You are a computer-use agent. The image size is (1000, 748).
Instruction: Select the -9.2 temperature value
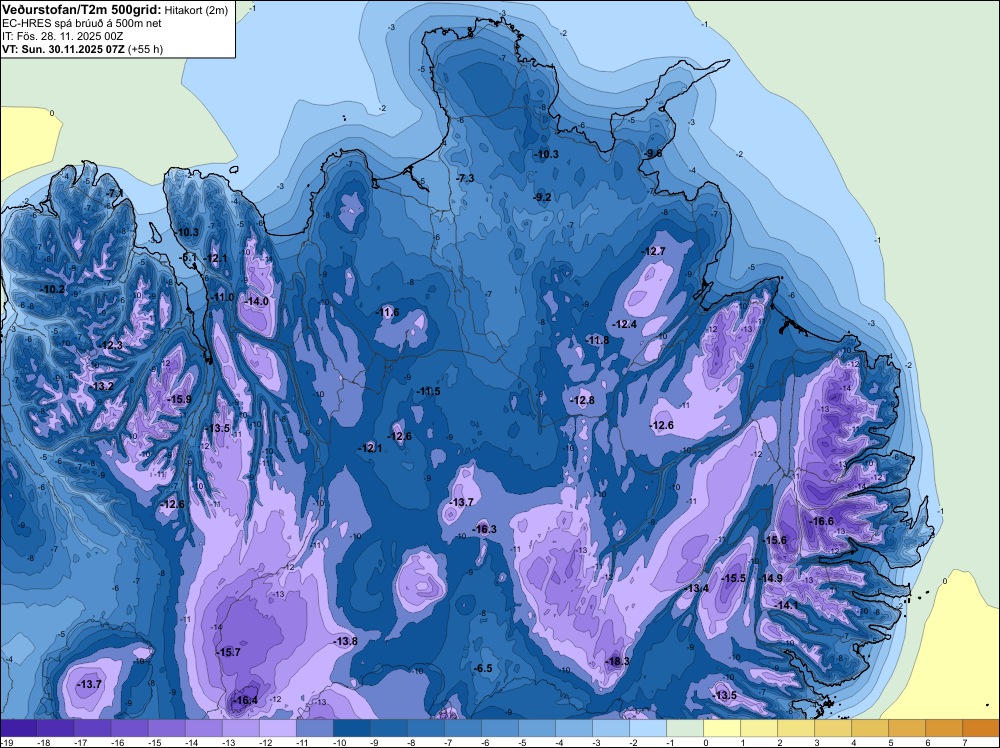[541, 197]
